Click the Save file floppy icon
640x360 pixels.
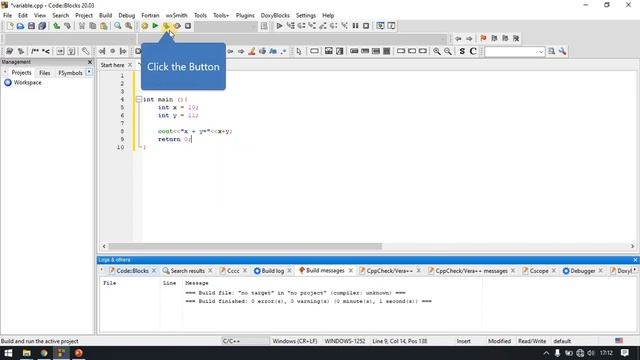click(x=31, y=26)
